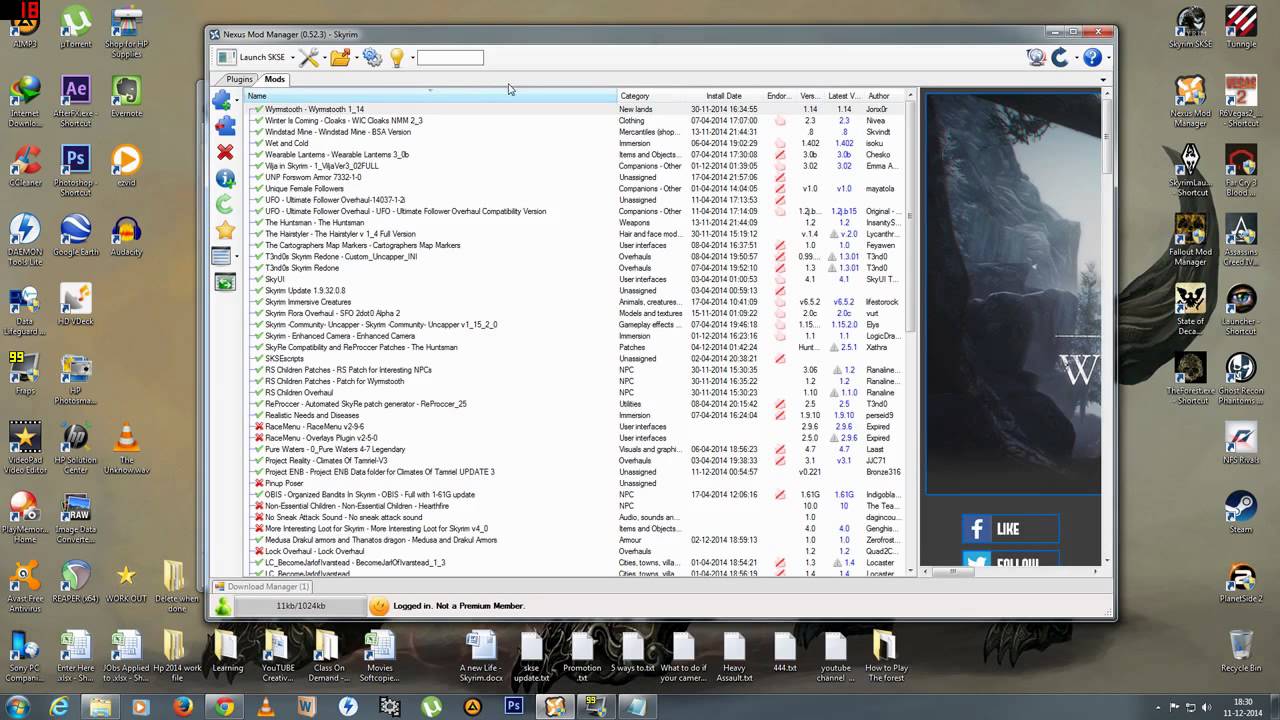Click the right panel horizontal scrollbar
Image resolution: width=1280 pixels, height=720 pixels.
[1012, 571]
